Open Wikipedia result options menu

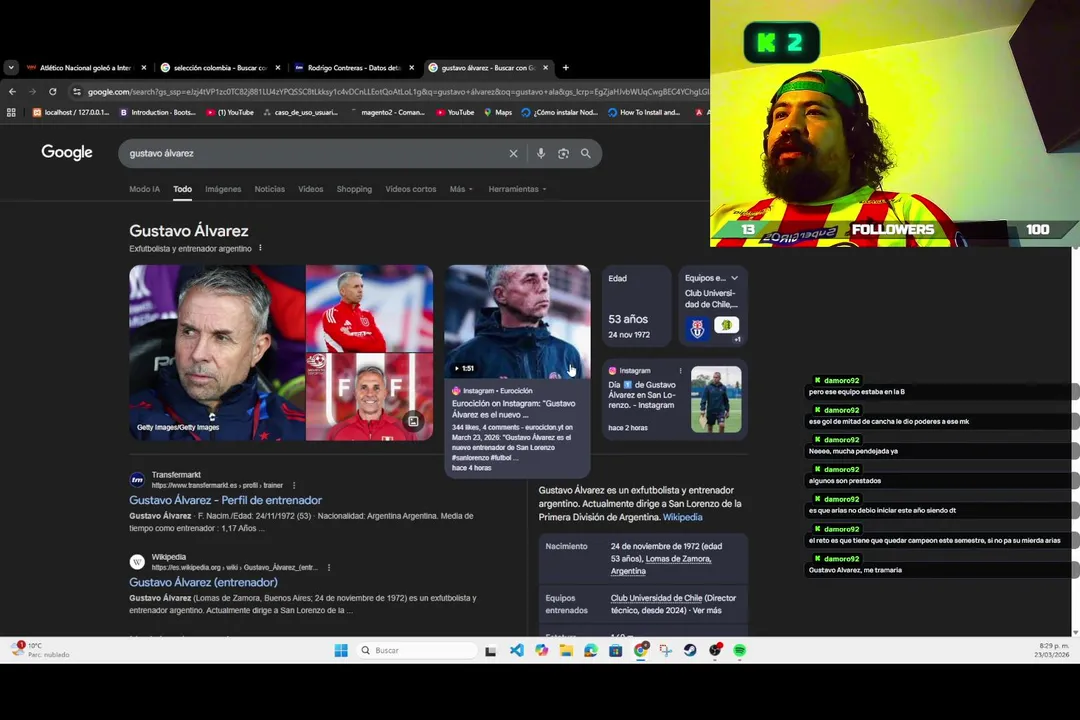click(329, 568)
